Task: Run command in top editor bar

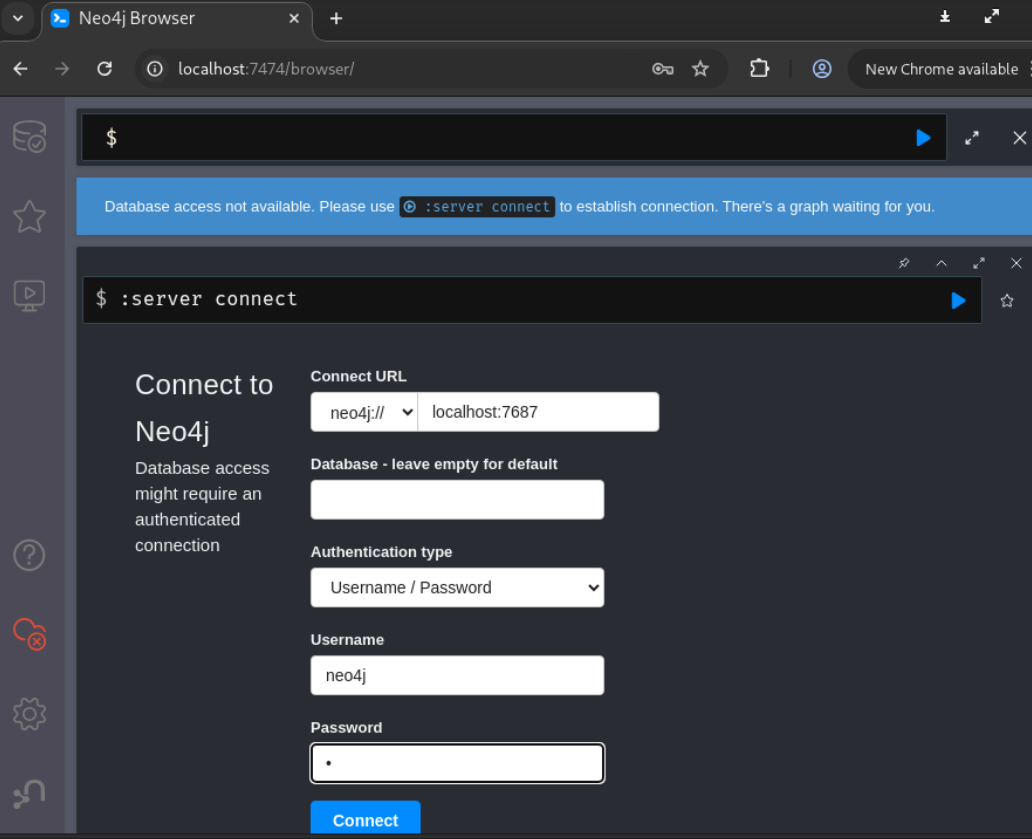Action: click(923, 138)
